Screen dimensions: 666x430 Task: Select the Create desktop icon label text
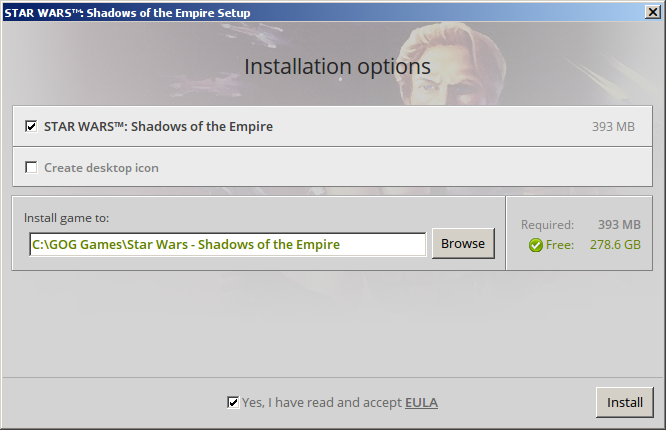(102, 168)
